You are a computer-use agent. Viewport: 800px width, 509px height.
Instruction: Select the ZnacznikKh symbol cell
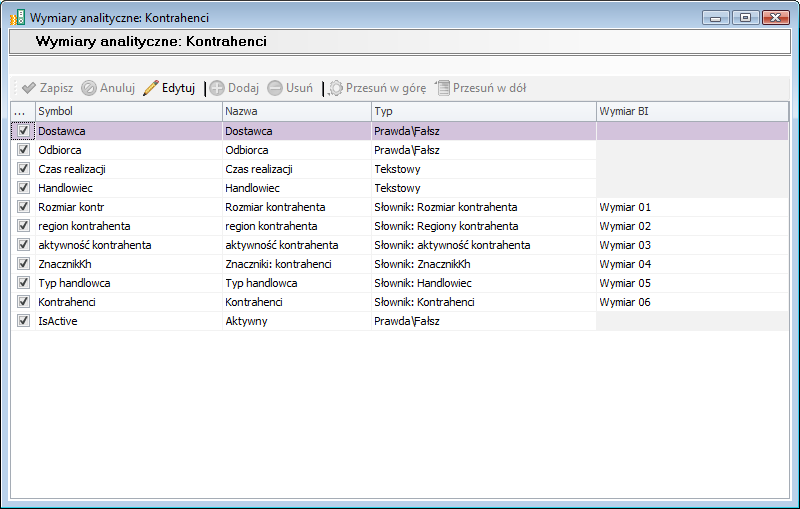point(129,264)
